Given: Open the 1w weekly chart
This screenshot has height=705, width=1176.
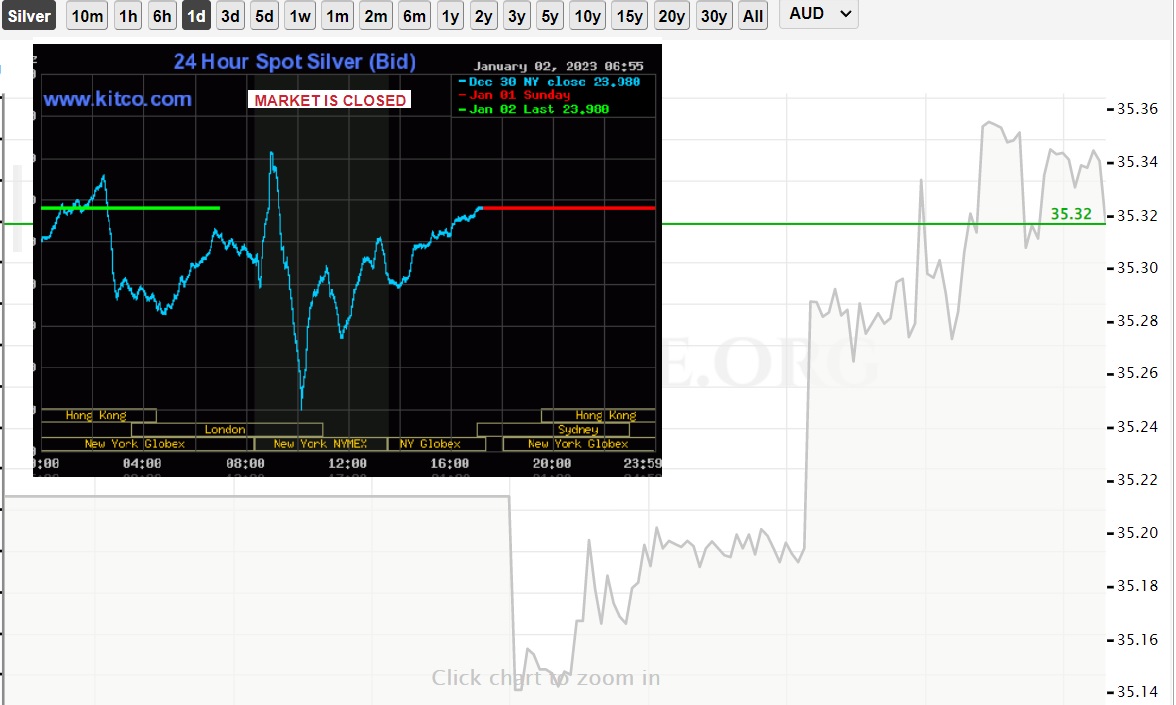Looking at the screenshot, I should pyautogui.click(x=299, y=16).
